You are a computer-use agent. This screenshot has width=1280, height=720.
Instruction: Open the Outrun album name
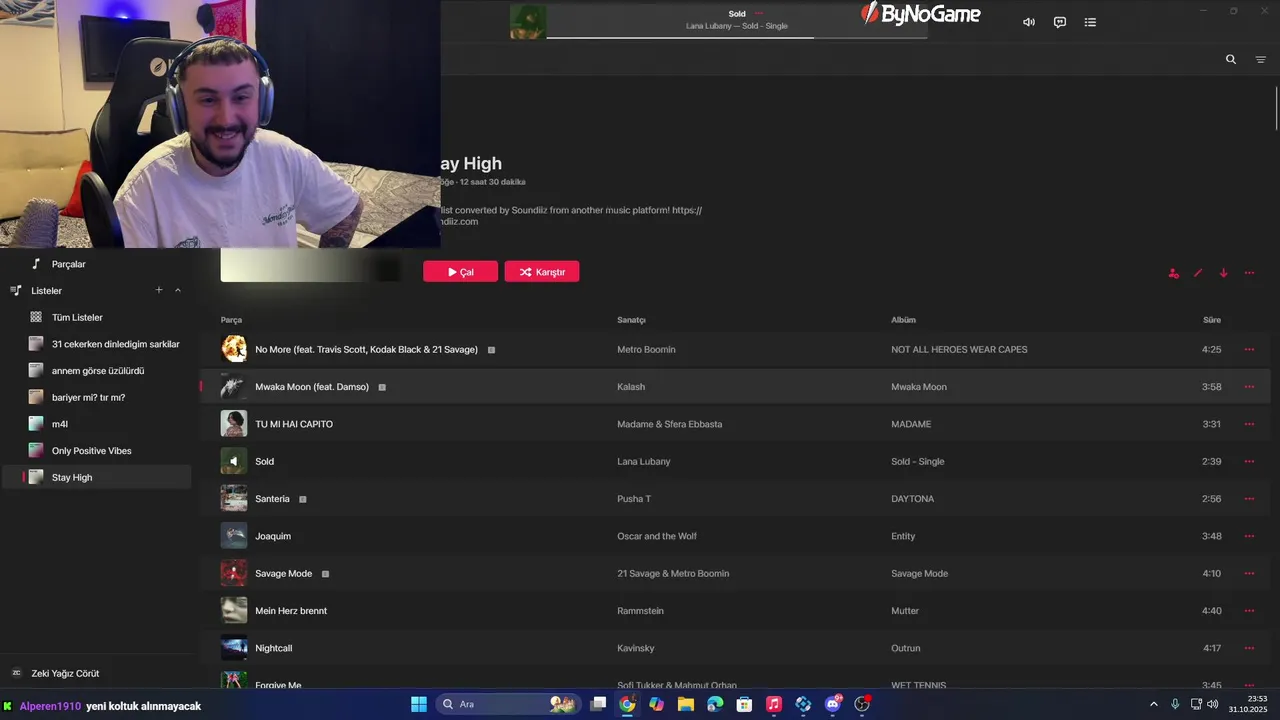coord(906,648)
